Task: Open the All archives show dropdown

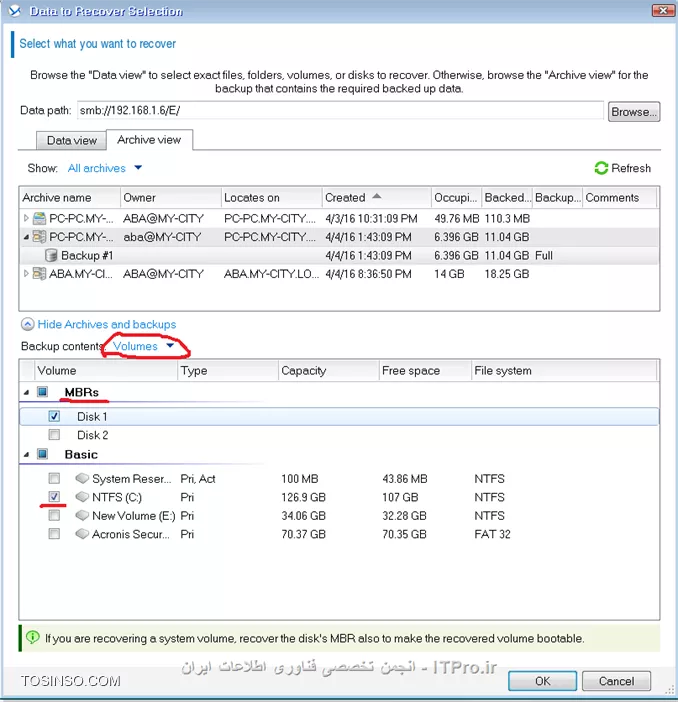Action: pos(105,168)
